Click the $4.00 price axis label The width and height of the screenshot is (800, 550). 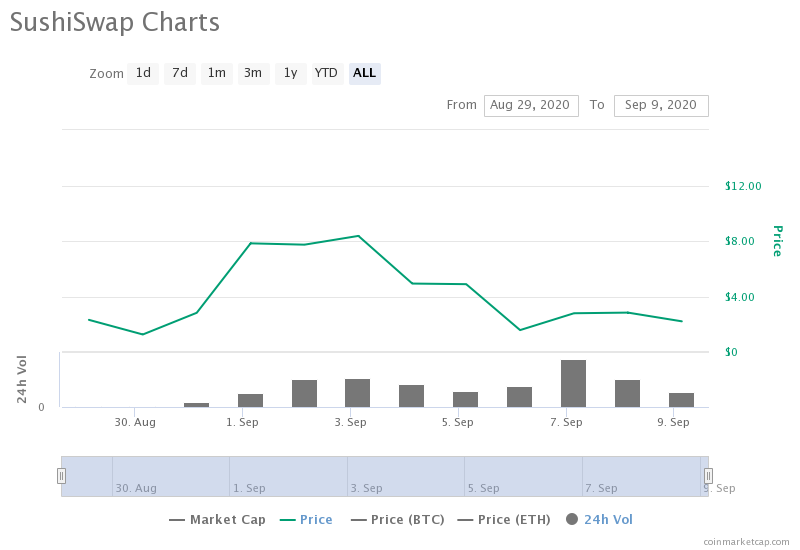click(739, 297)
